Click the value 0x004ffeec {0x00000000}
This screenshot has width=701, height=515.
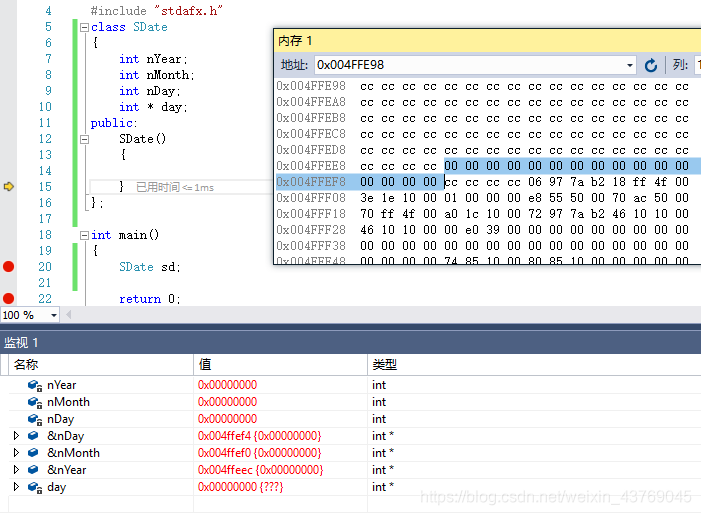coord(260,470)
